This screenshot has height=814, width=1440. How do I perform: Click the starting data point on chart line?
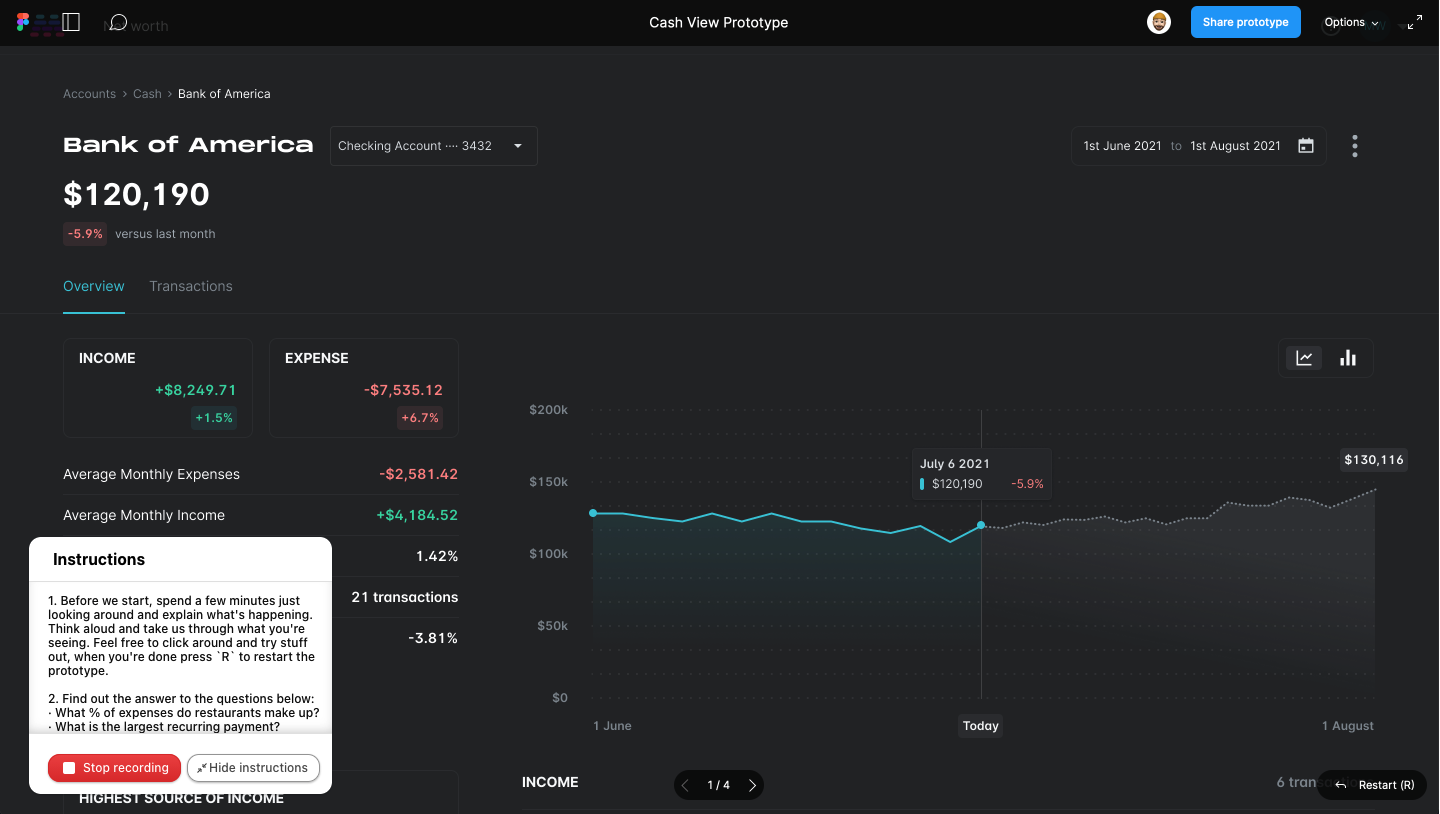pos(593,513)
